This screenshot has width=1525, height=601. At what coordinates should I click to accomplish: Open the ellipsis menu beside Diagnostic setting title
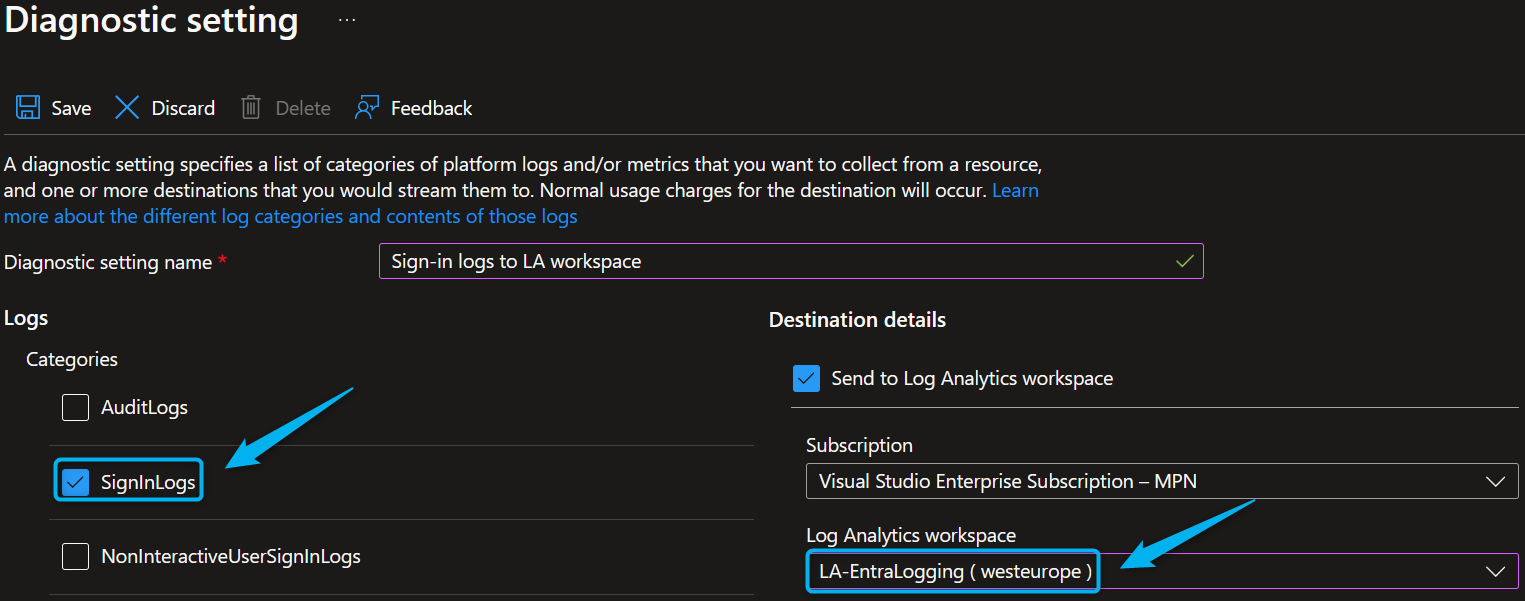point(347,20)
